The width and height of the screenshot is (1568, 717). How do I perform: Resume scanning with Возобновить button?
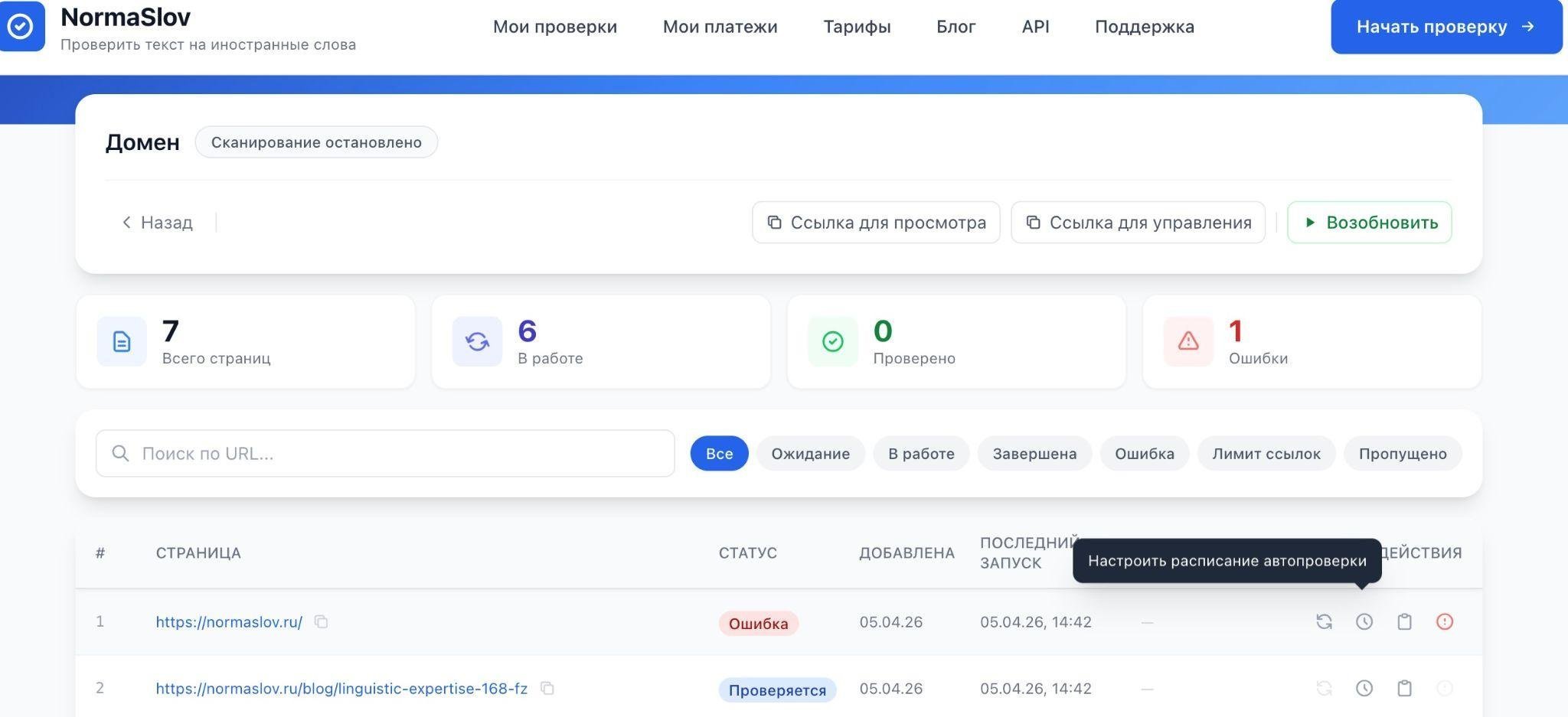(x=1369, y=223)
